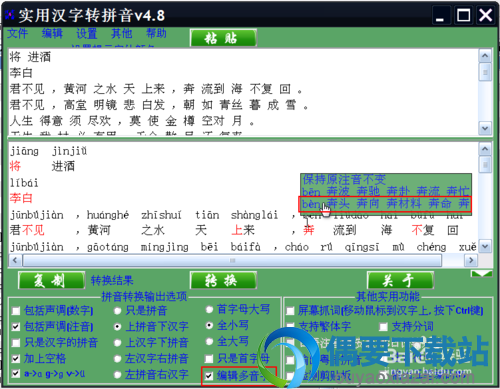The image size is (500, 389).
Task: Click red 不见 in the 君不见 row of the result pane
Action: (x=33, y=230)
